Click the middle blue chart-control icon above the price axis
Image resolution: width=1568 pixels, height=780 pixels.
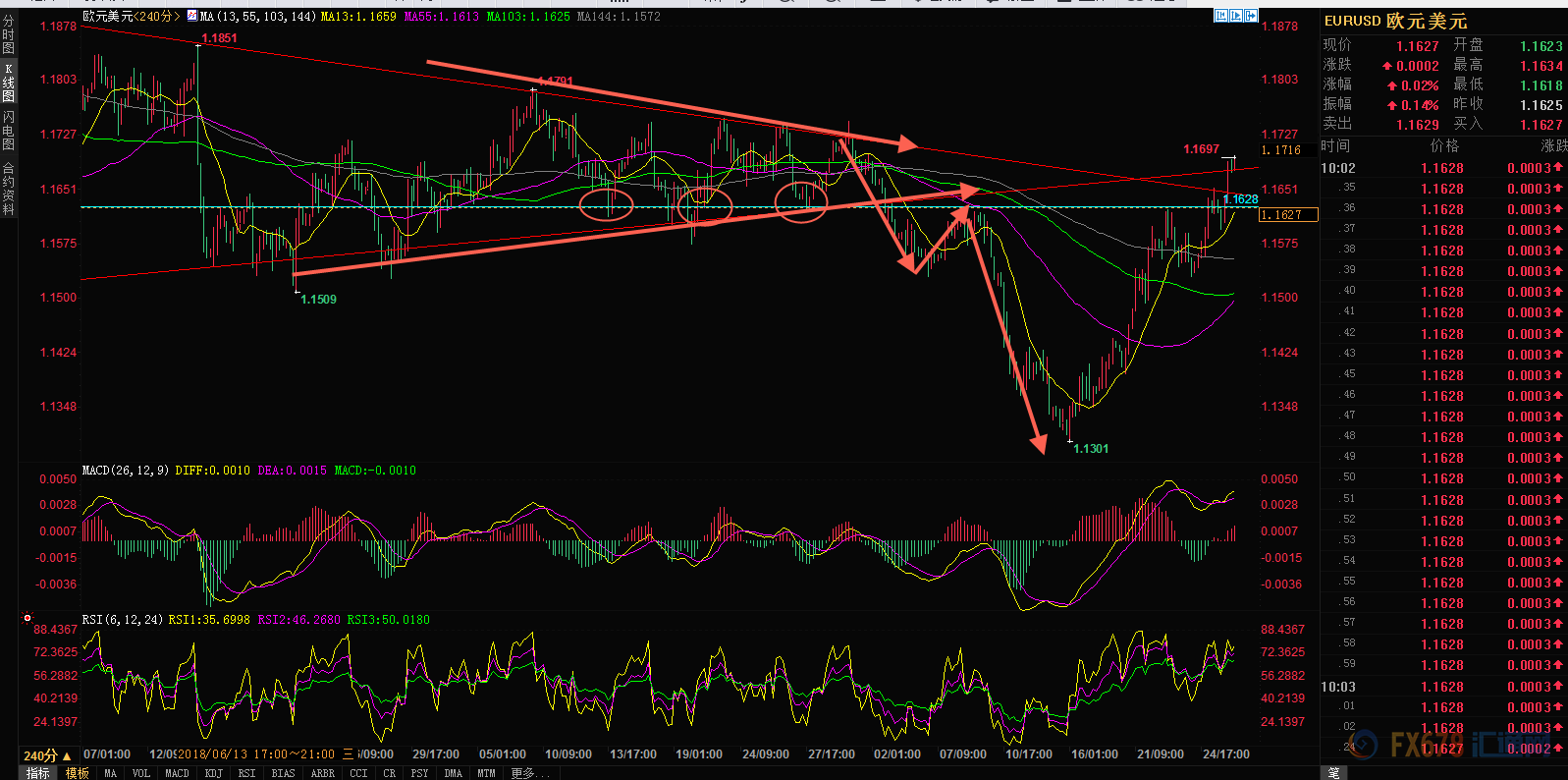point(1236,16)
